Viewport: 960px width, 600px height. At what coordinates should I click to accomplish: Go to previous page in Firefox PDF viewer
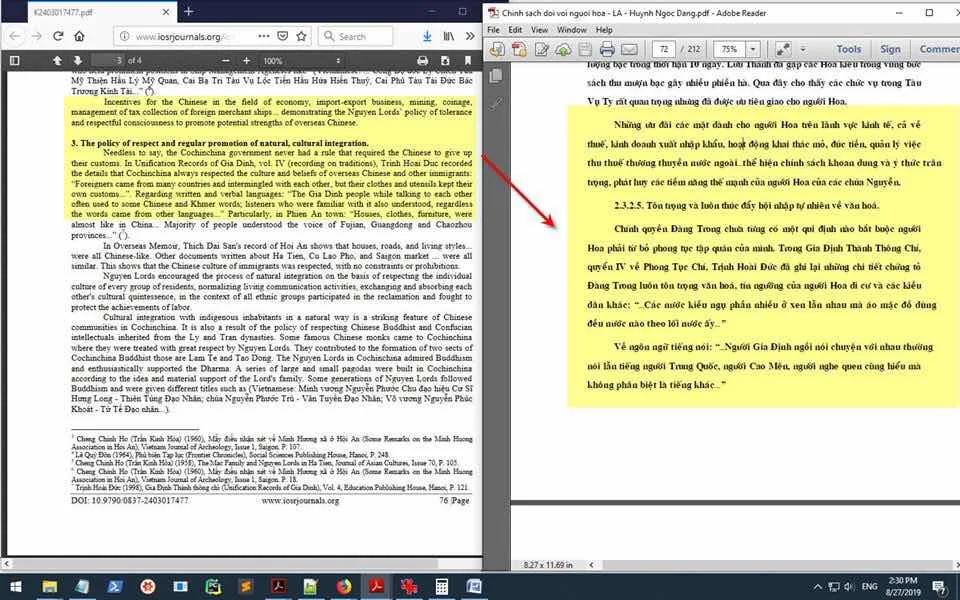pyautogui.click(x=57, y=61)
